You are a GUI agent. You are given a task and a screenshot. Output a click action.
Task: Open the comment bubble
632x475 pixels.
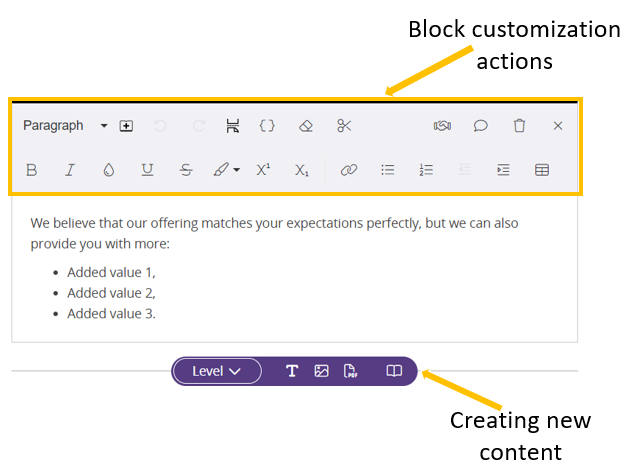pyautogui.click(x=480, y=126)
